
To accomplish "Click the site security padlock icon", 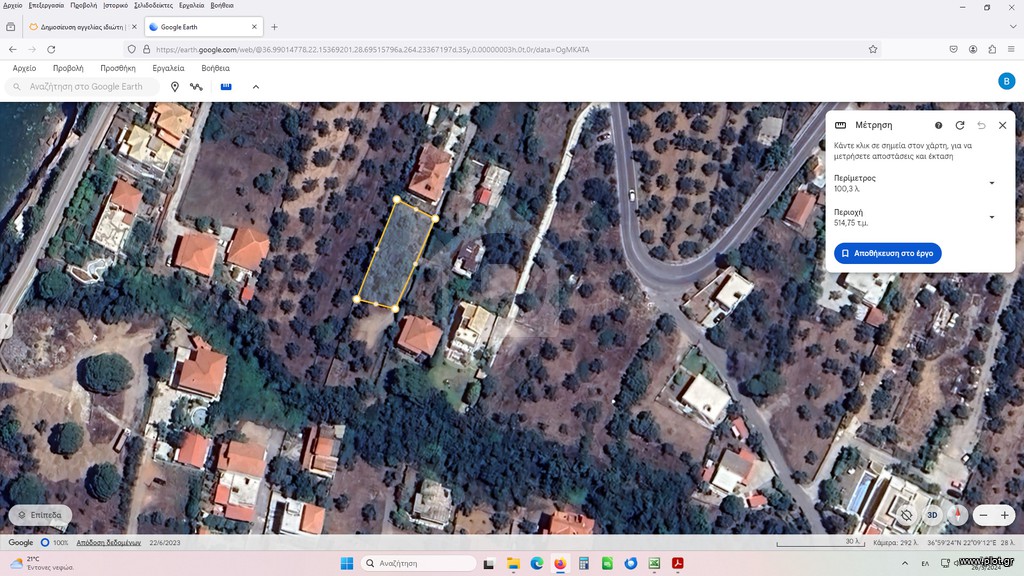I will (x=146, y=49).
